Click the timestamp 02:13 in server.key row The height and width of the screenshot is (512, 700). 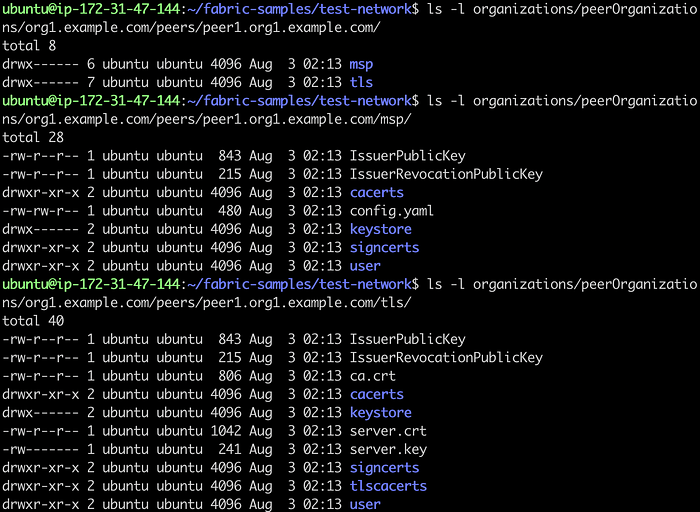point(322,450)
